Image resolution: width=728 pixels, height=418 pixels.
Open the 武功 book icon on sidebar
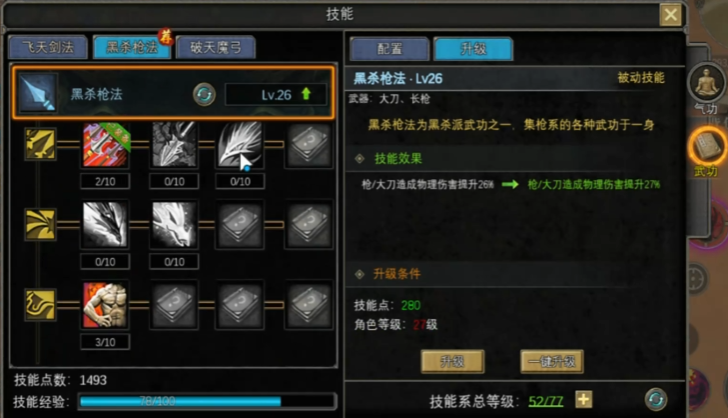(x=708, y=147)
